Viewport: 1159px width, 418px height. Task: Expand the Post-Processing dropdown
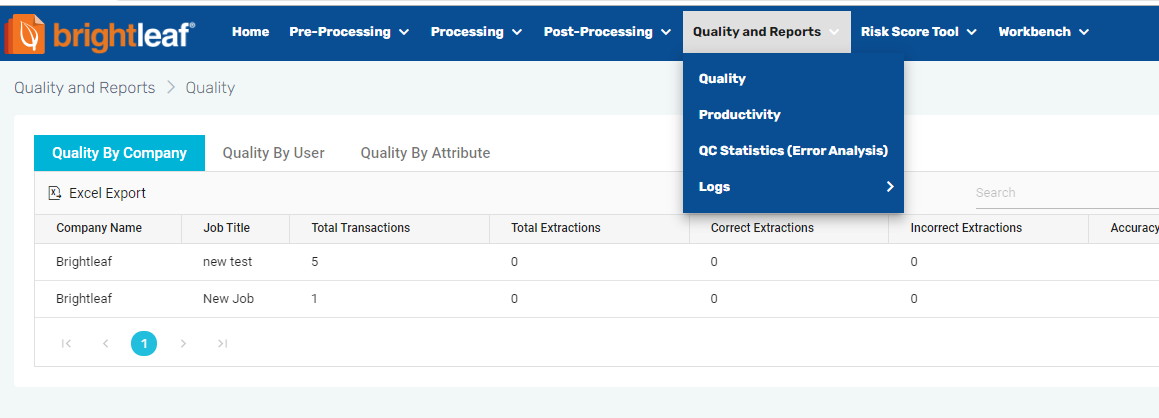(x=607, y=32)
